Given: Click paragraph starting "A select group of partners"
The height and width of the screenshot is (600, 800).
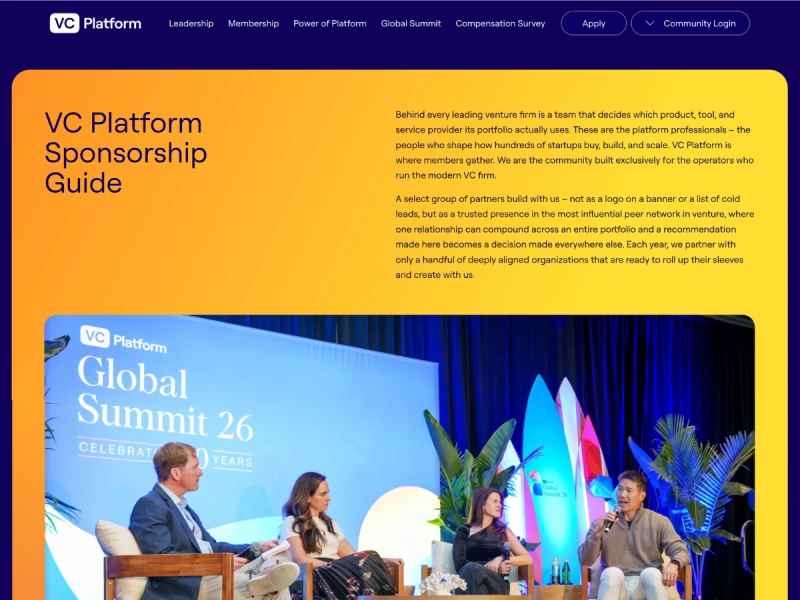Looking at the screenshot, I should 574,237.
